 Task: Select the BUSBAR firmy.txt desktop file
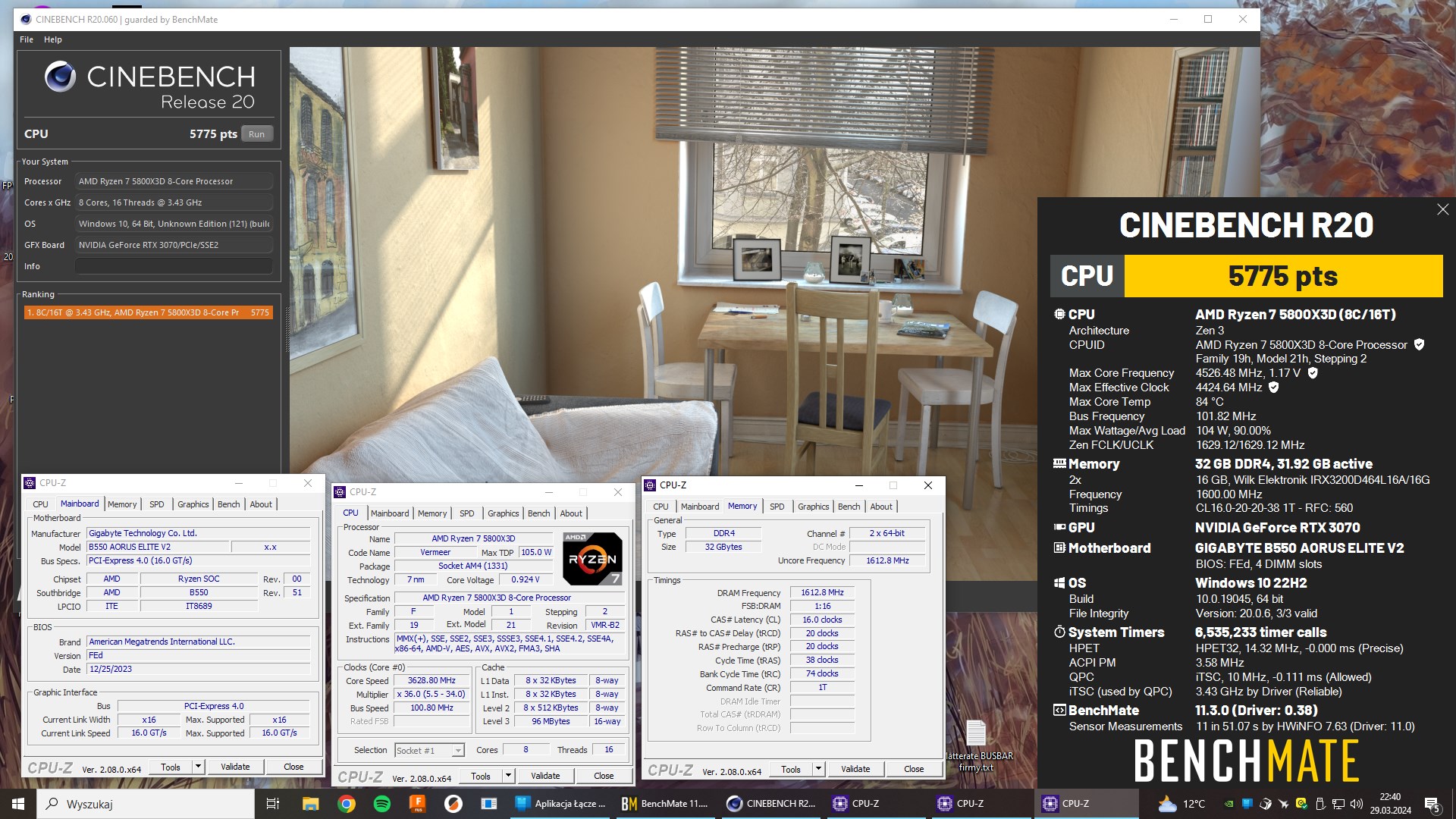pos(977,746)
